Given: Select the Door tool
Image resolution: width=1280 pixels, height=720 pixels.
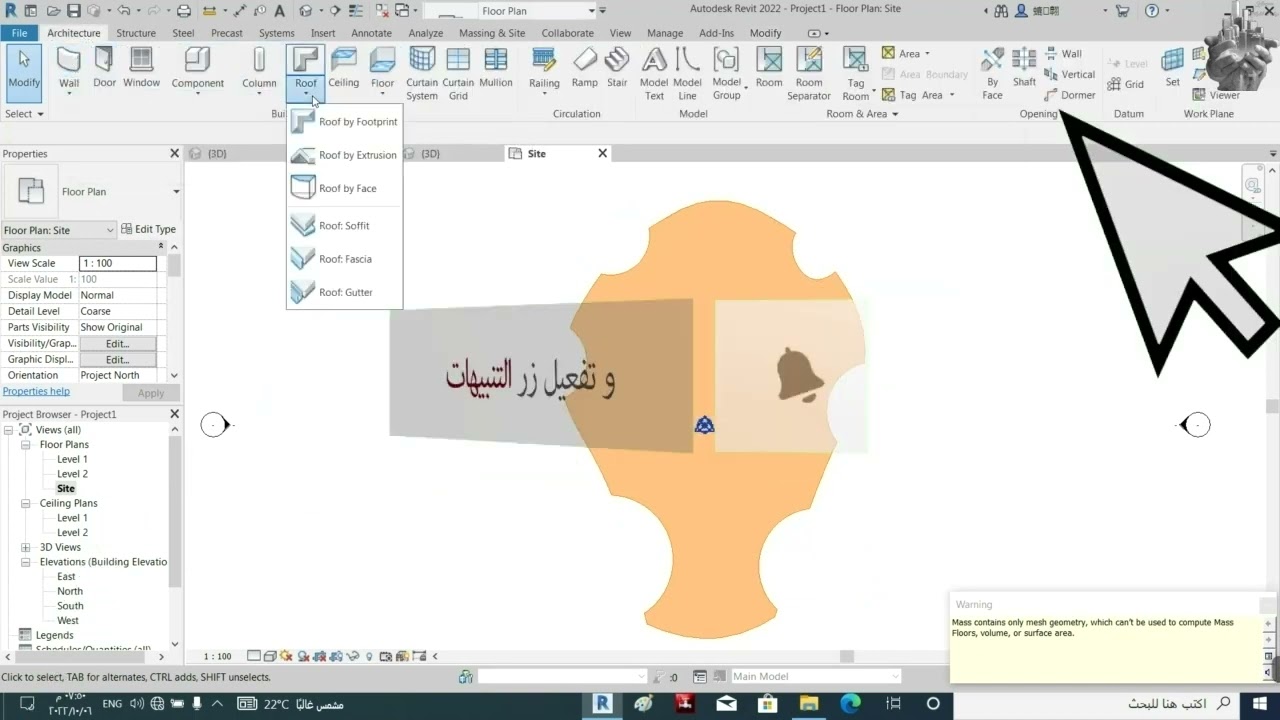Looking at the screenshot, I should tap(105, 67).
